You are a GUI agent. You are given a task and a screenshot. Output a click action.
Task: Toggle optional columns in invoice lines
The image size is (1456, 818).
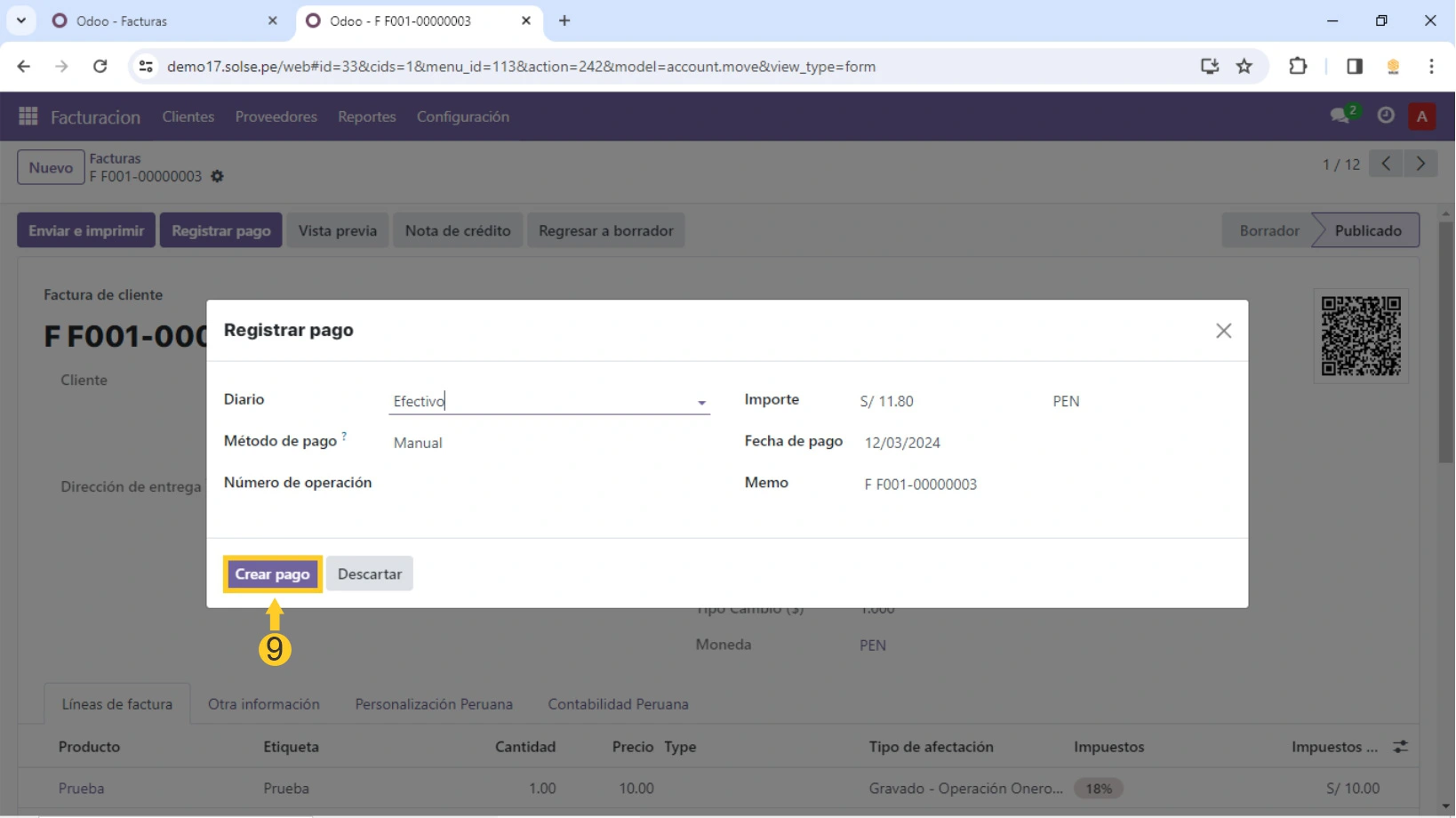(x=1400, y=748)
